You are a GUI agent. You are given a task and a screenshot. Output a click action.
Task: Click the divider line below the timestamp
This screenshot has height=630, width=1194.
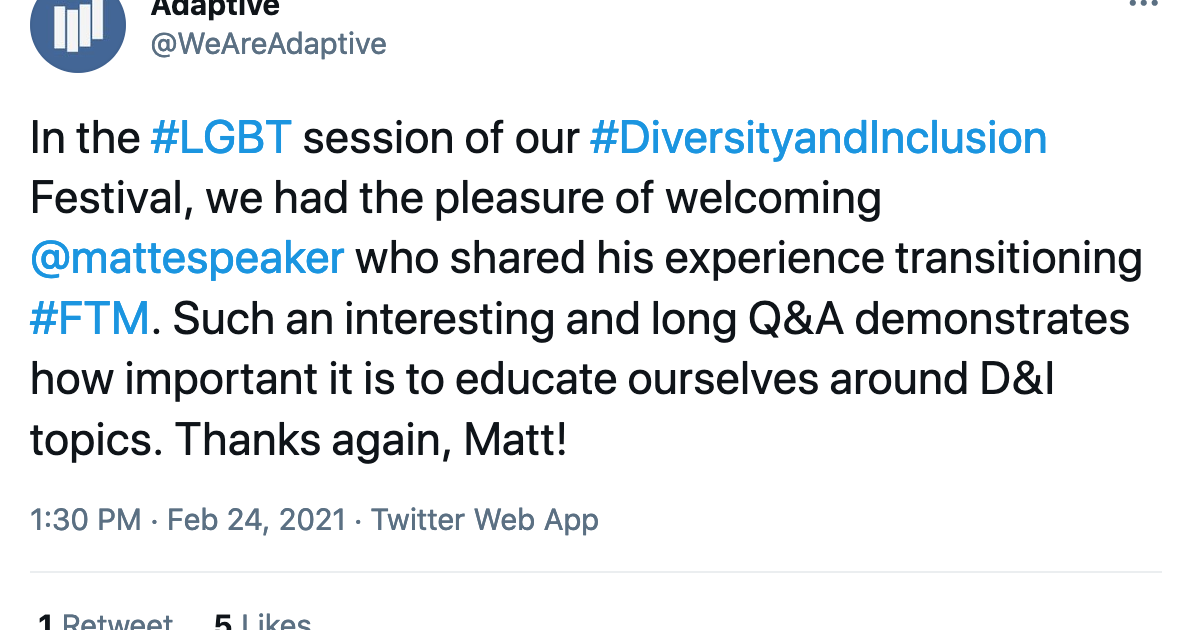[x=595, y=571]
